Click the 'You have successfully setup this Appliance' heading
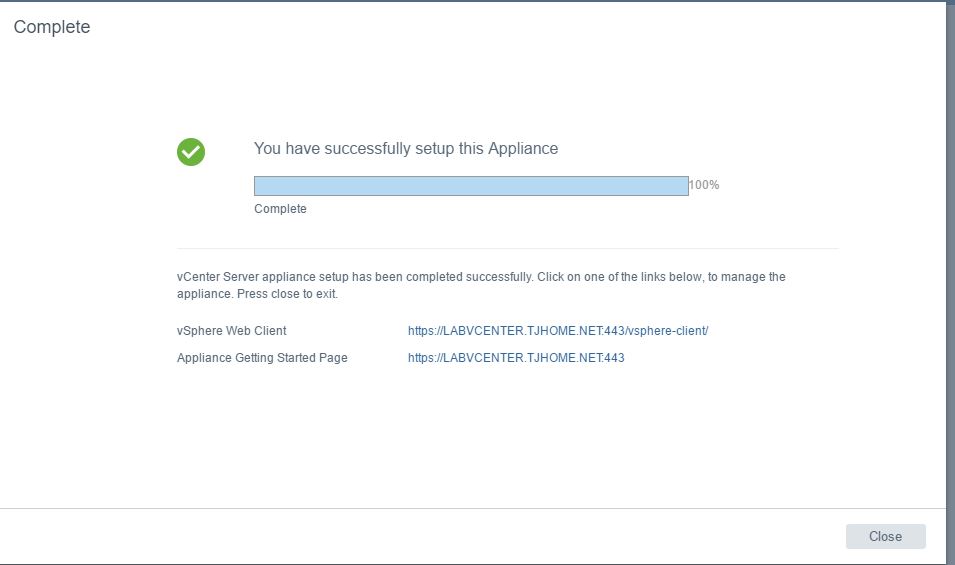Image resolution: width=955 pixels, height=565 pixels. click(x=406, y=149)
